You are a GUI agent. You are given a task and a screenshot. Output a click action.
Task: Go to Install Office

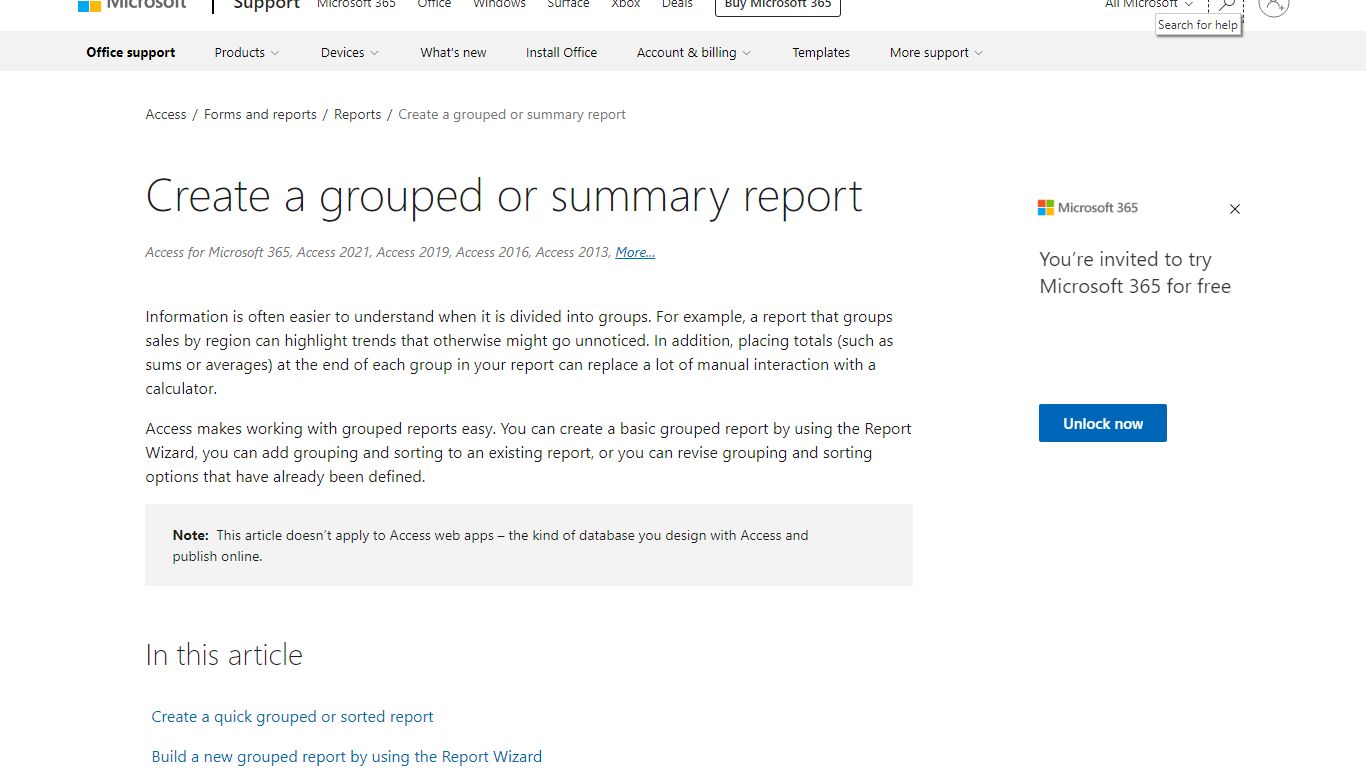click(561, 52)
